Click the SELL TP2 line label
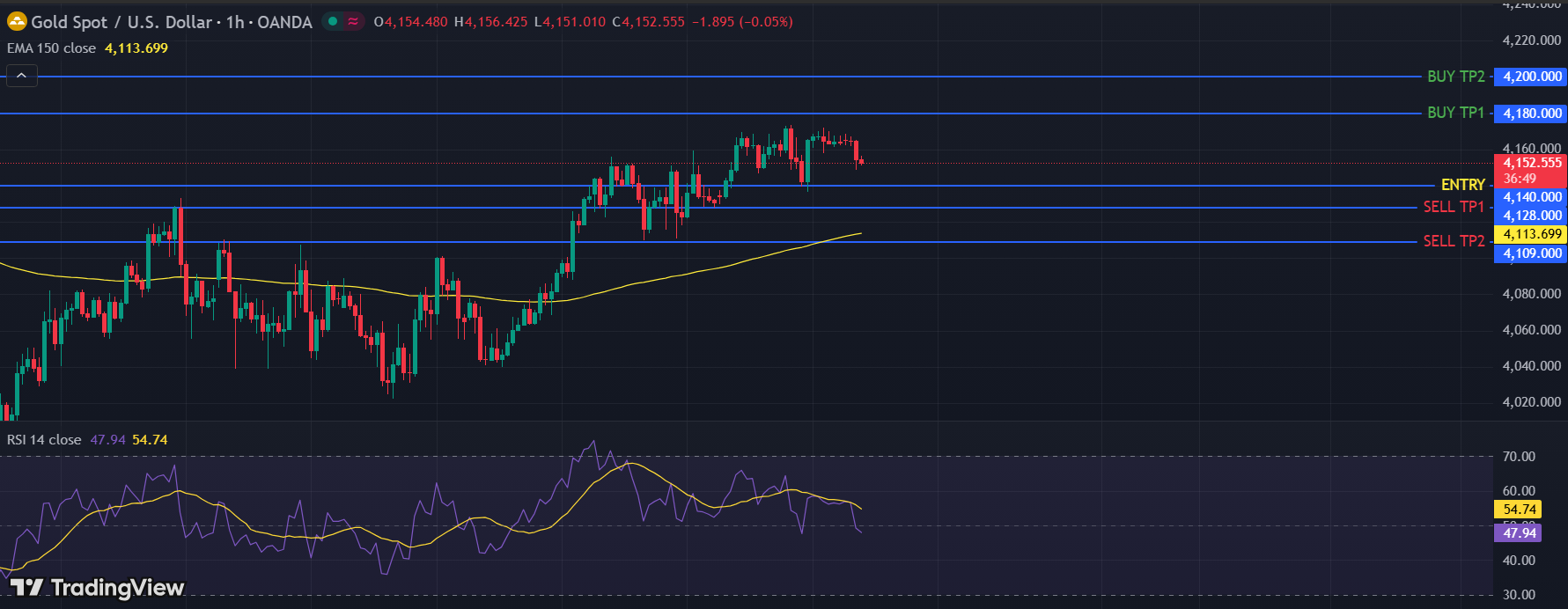 pos(1454,241)
